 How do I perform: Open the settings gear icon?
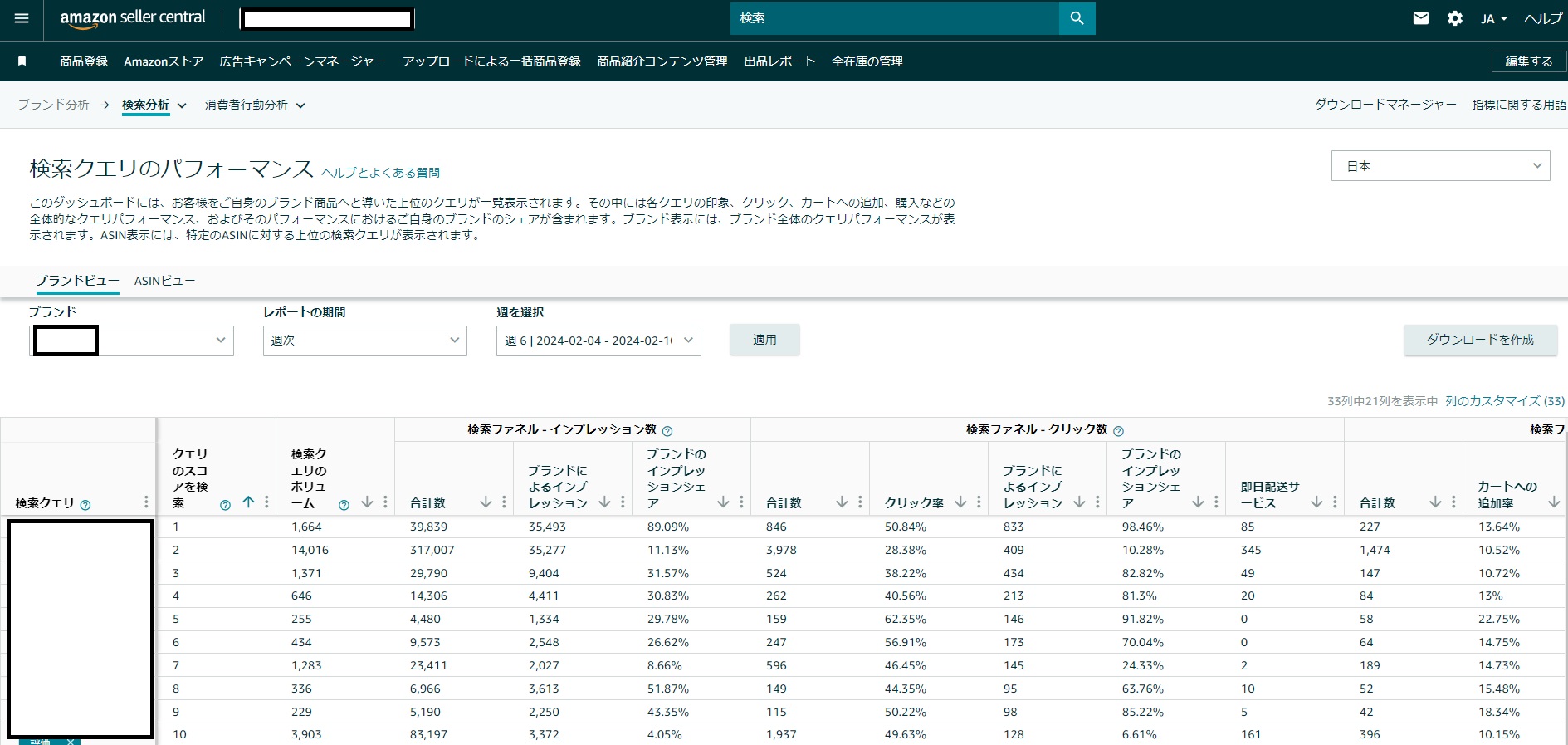click(1454, 18)
